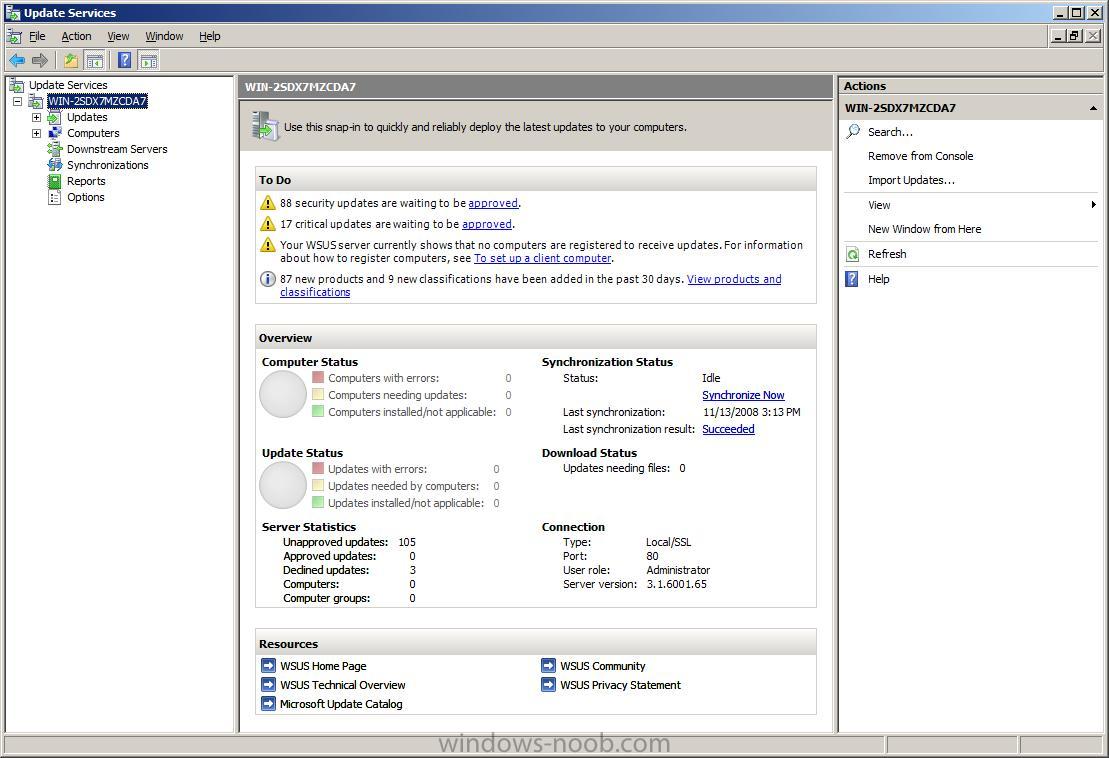
Task: Click the Forward arrow in the toolbar
Action: click(x=40, y=61)
